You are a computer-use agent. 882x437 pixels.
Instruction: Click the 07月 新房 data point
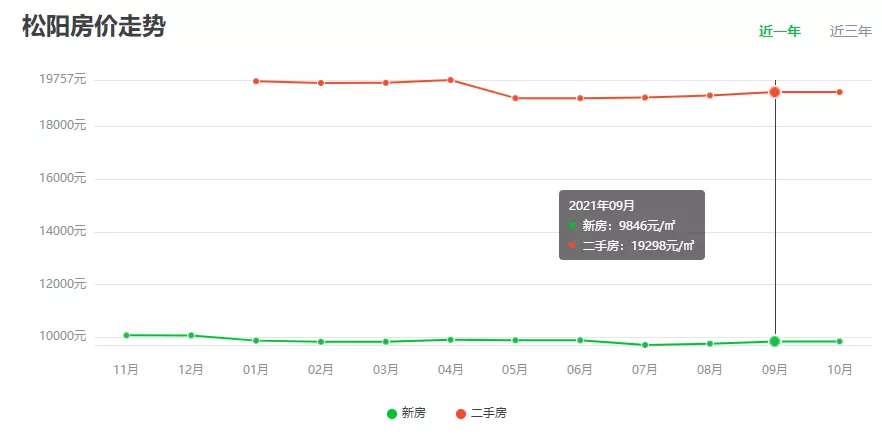(x=645, y=345)
